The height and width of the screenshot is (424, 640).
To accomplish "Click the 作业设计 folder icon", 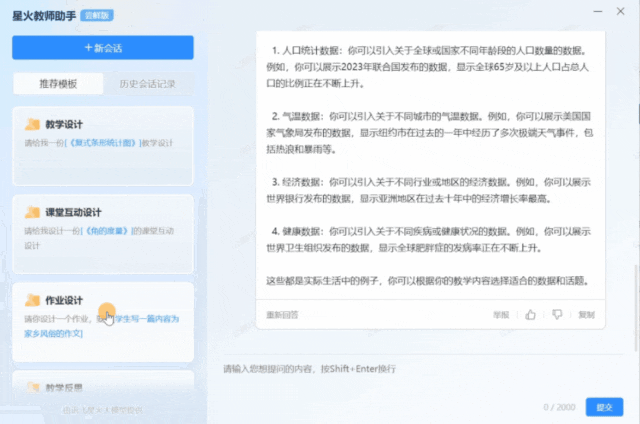I will coord(32,300).
